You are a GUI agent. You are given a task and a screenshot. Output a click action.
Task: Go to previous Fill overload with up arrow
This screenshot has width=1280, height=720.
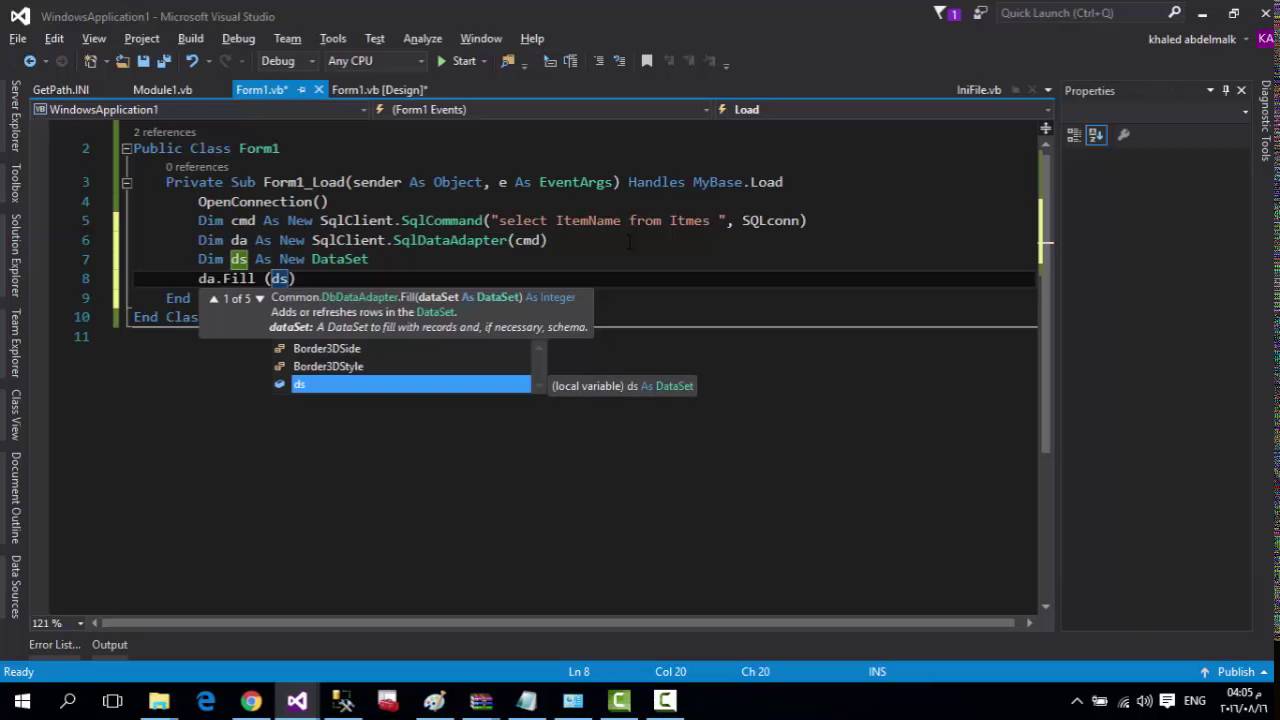click(213, 299)
